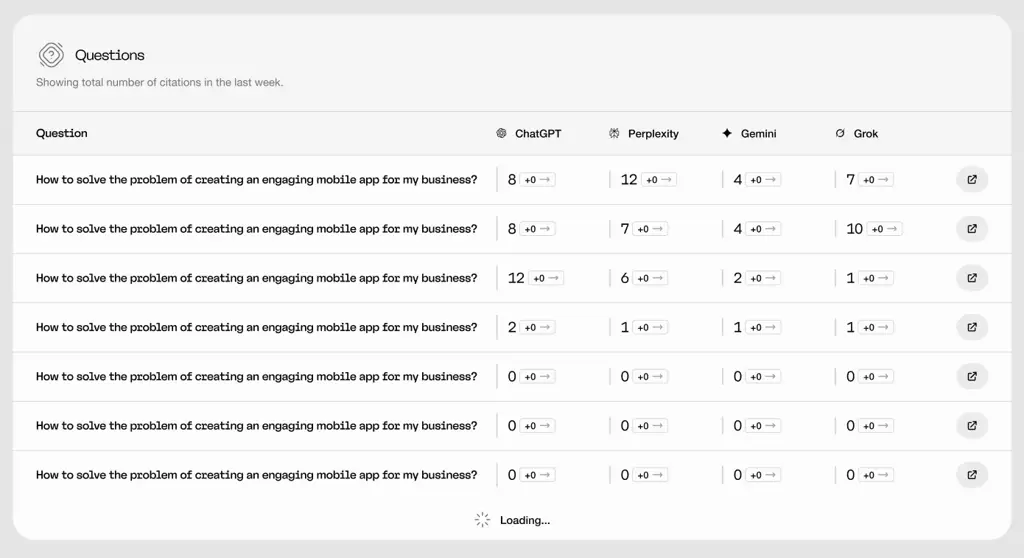
Task: Click the +0 badge beside Perplexity count 6
Action: pyautogui.click(x=651, y=278)
